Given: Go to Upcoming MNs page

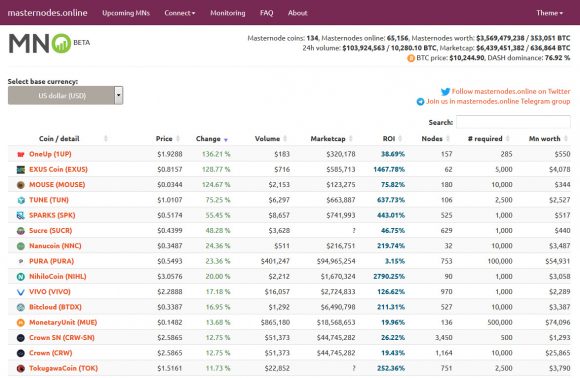Looking at the screenshot, I should click(126, 13).
